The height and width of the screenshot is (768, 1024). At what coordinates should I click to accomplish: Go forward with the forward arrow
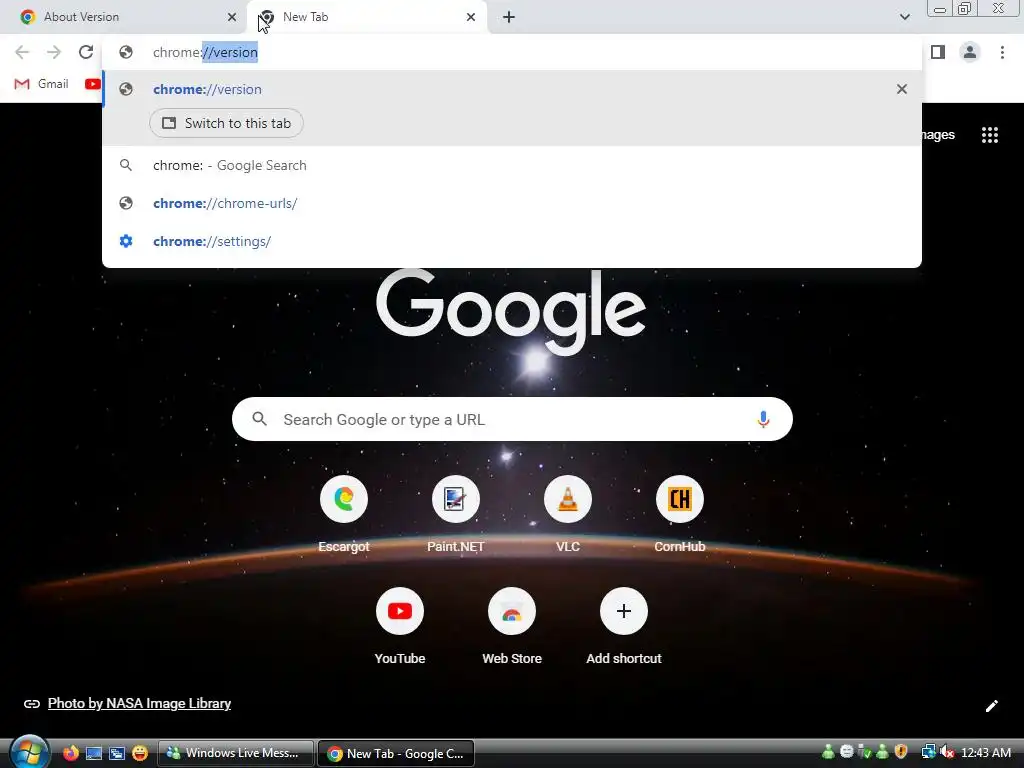click(54, 52)
